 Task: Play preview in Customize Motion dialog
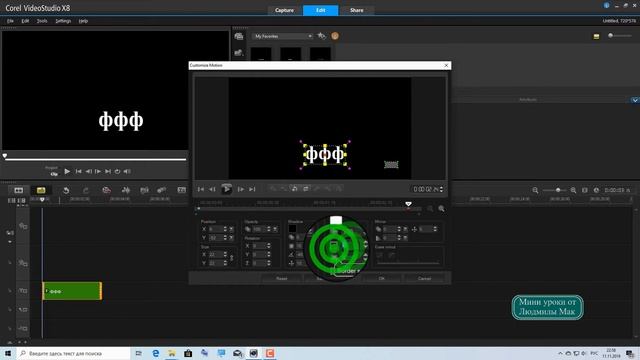pos(227,189)
